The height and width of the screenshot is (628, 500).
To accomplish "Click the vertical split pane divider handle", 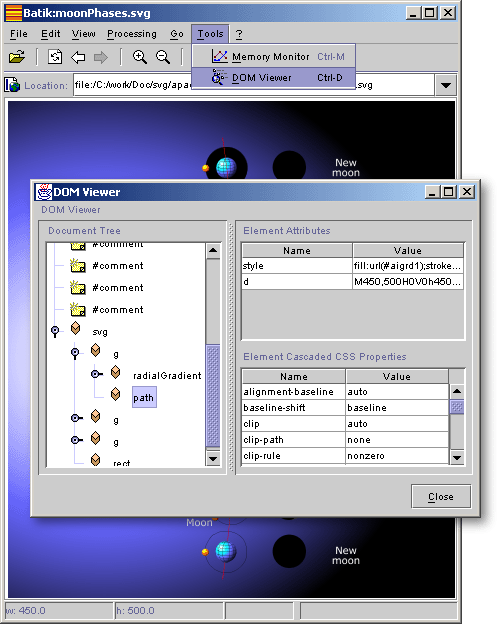I will coord(231,348).
